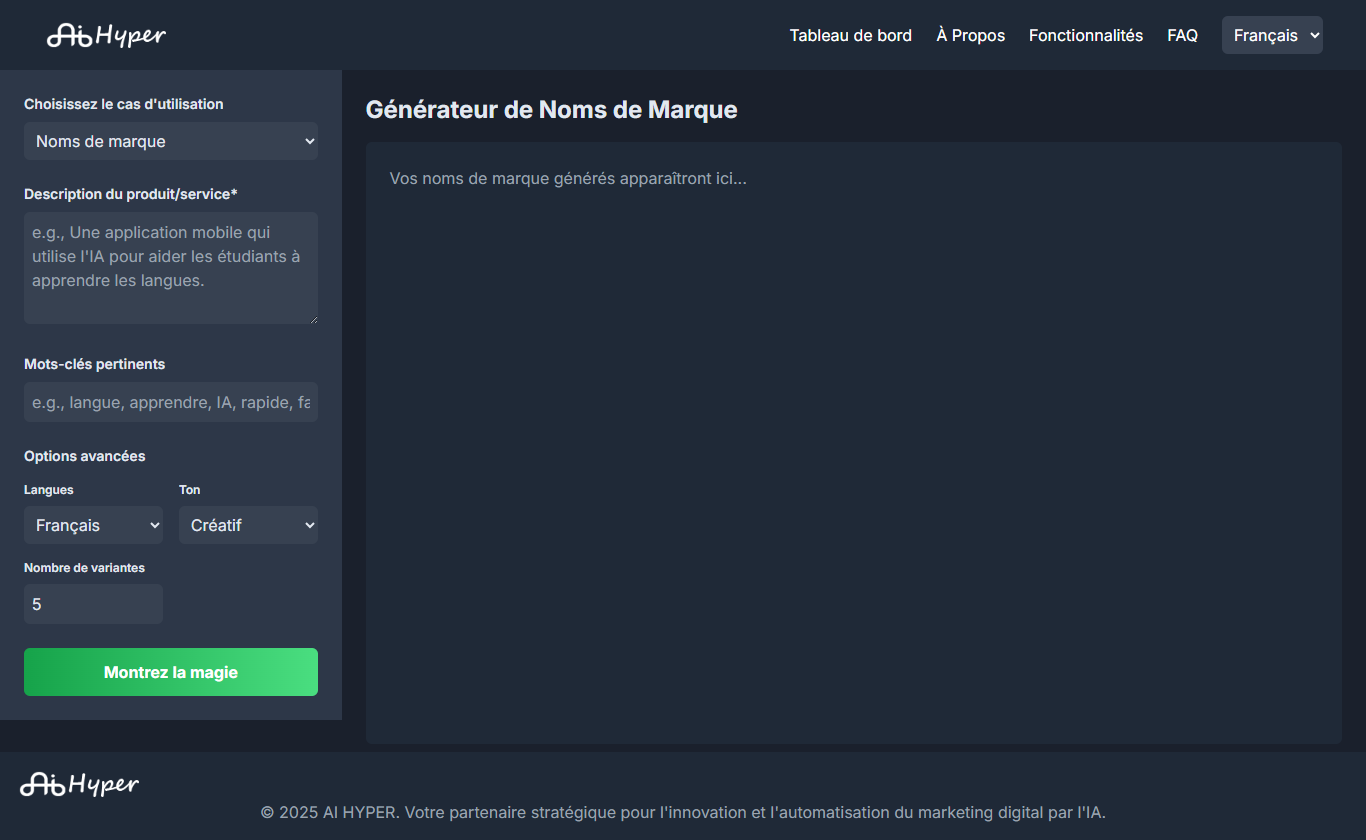Image resolution: width=1366 pixels, height=840 pixels.
Task: Open Tableau de bord page
Action: [x=851, y=35]
